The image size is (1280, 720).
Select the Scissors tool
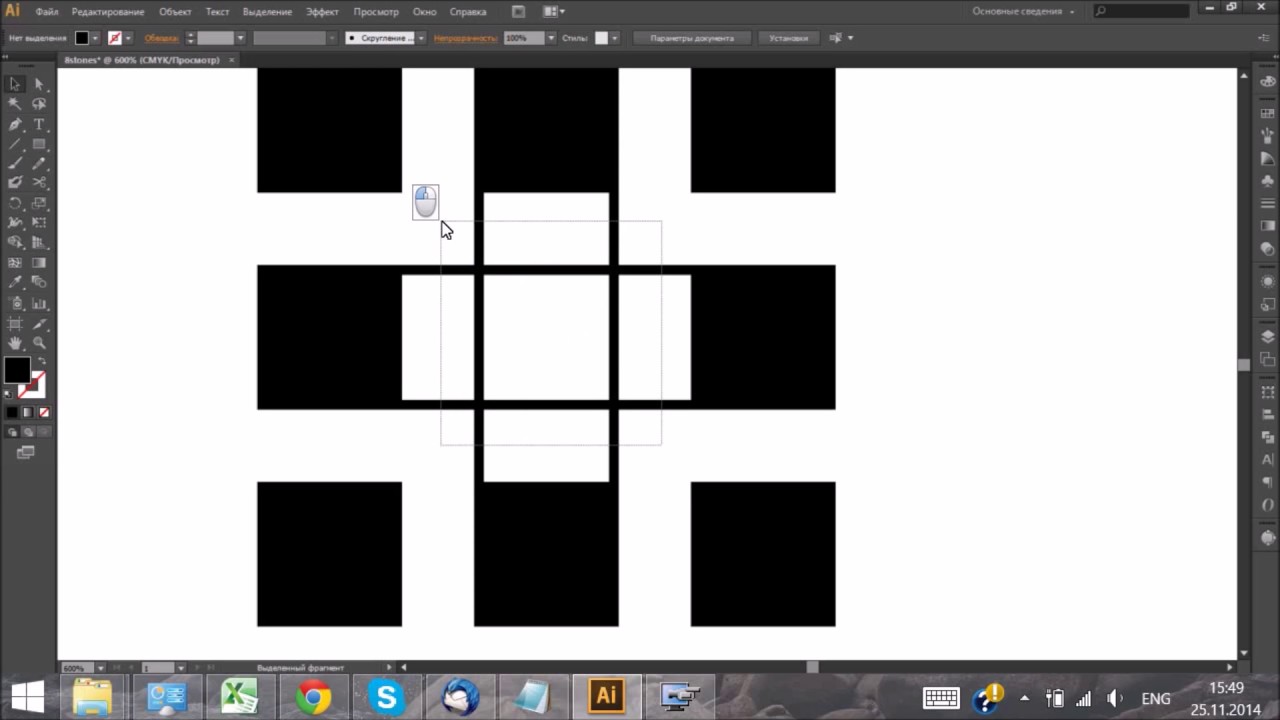(x=39, y=183)
